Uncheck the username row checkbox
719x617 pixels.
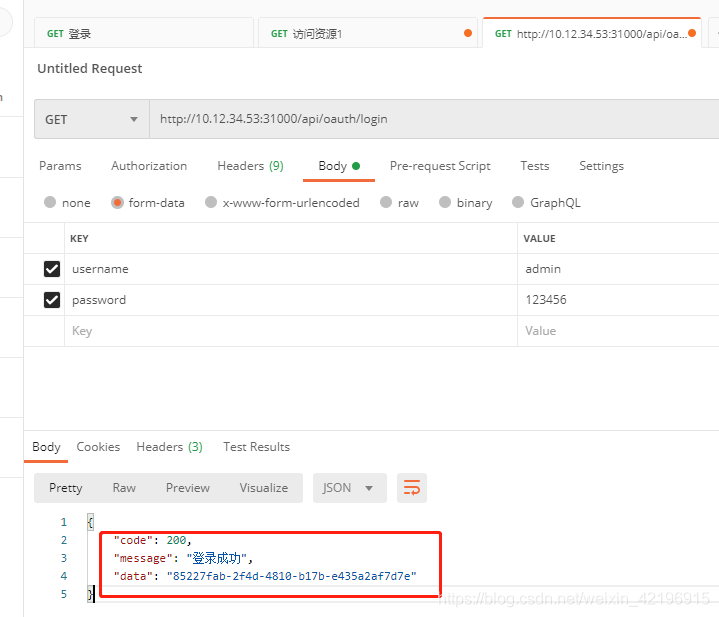[x=52, y=269]
